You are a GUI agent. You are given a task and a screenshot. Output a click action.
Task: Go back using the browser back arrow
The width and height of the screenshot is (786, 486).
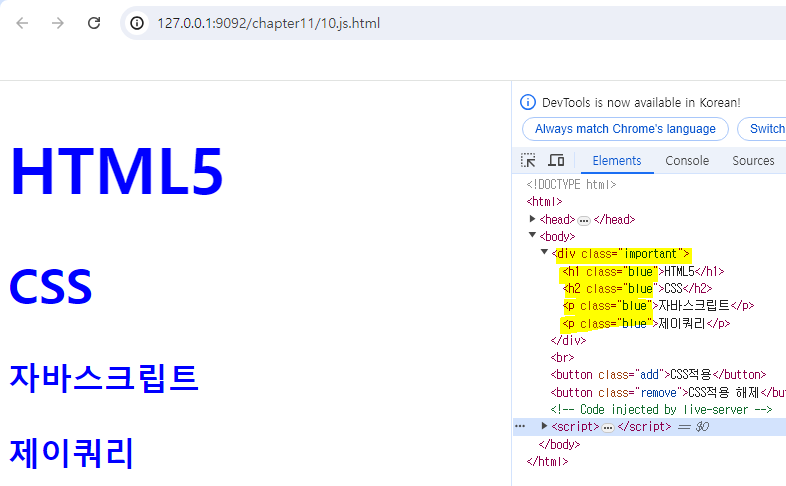[23, 23]
